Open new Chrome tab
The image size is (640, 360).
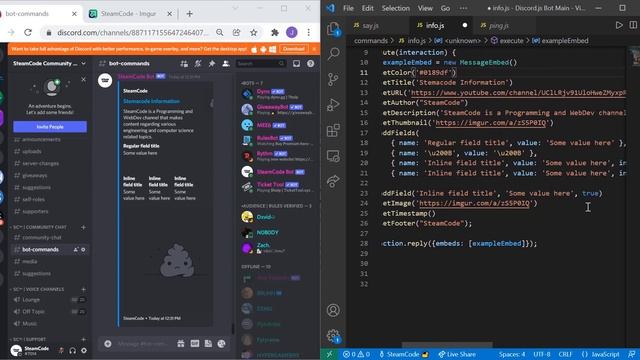point(189,13)
